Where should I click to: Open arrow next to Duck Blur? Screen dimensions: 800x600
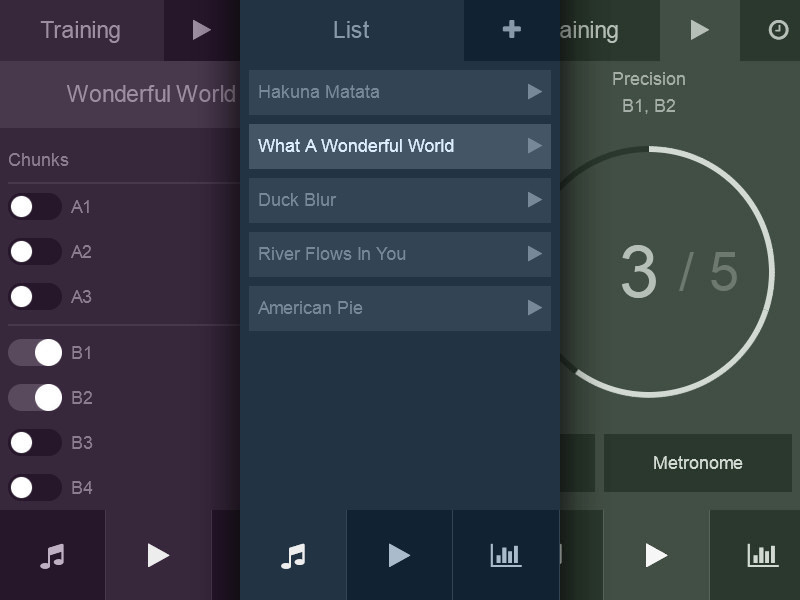[534, 200]
